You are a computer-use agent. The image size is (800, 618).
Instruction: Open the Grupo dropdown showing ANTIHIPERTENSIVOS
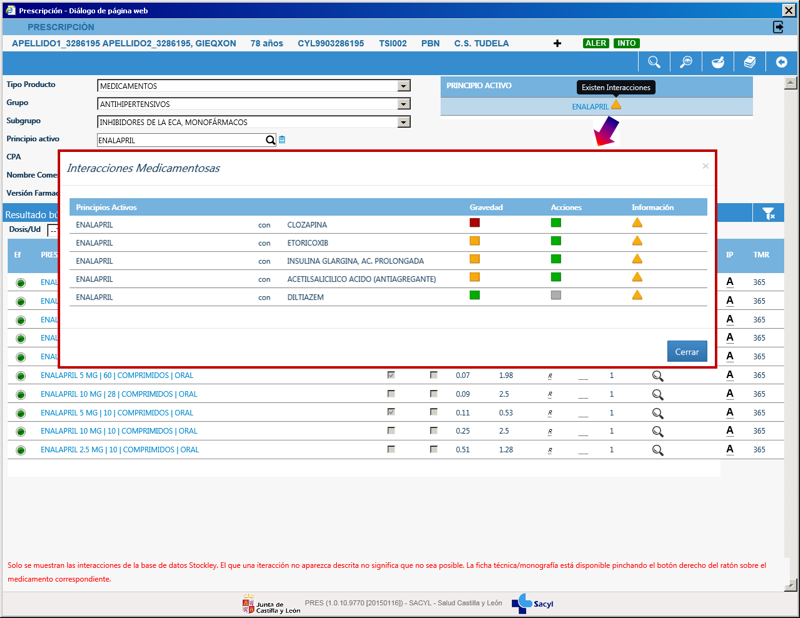[404, 104]
